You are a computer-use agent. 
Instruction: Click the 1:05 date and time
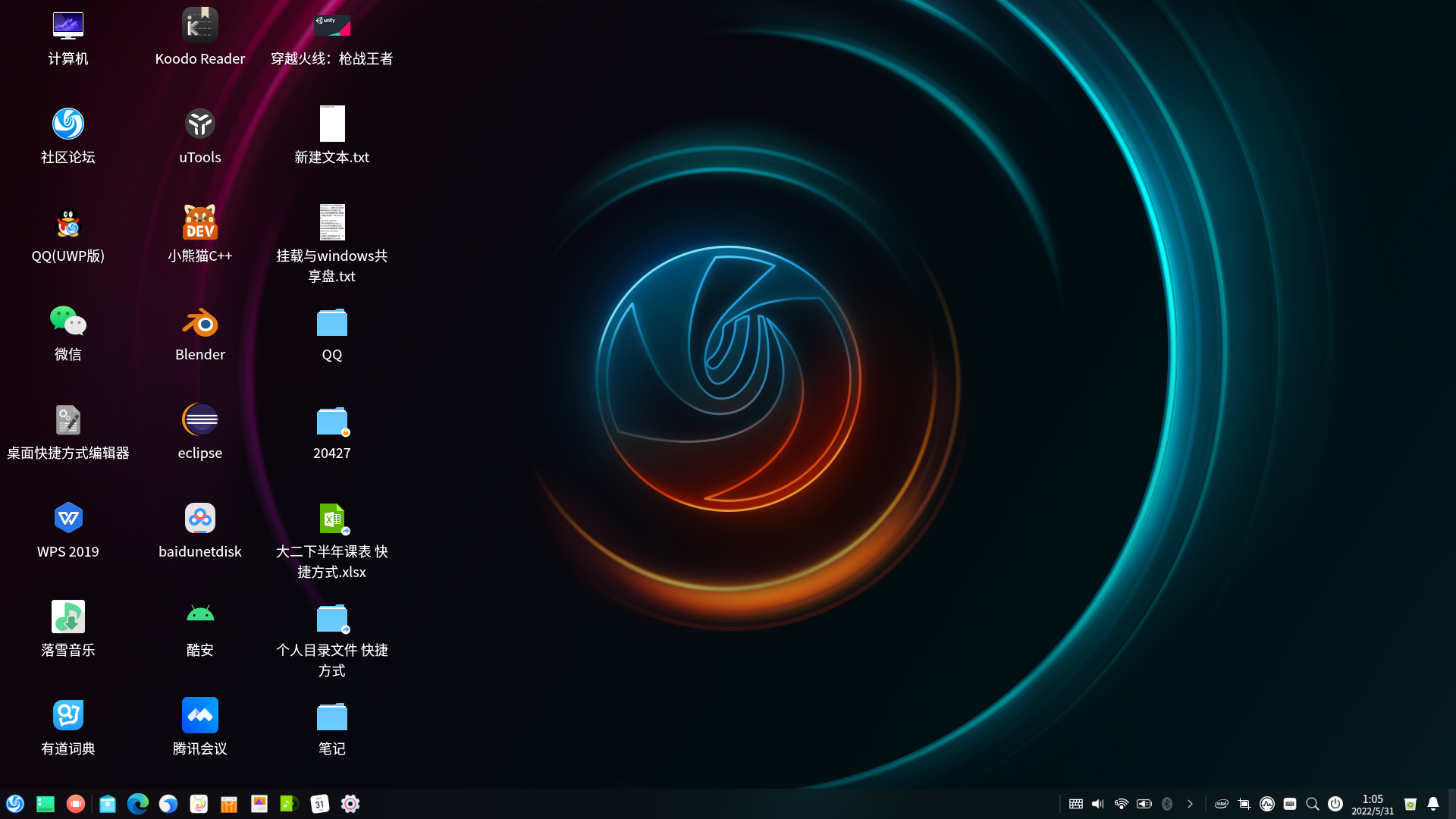[1373, 804]
